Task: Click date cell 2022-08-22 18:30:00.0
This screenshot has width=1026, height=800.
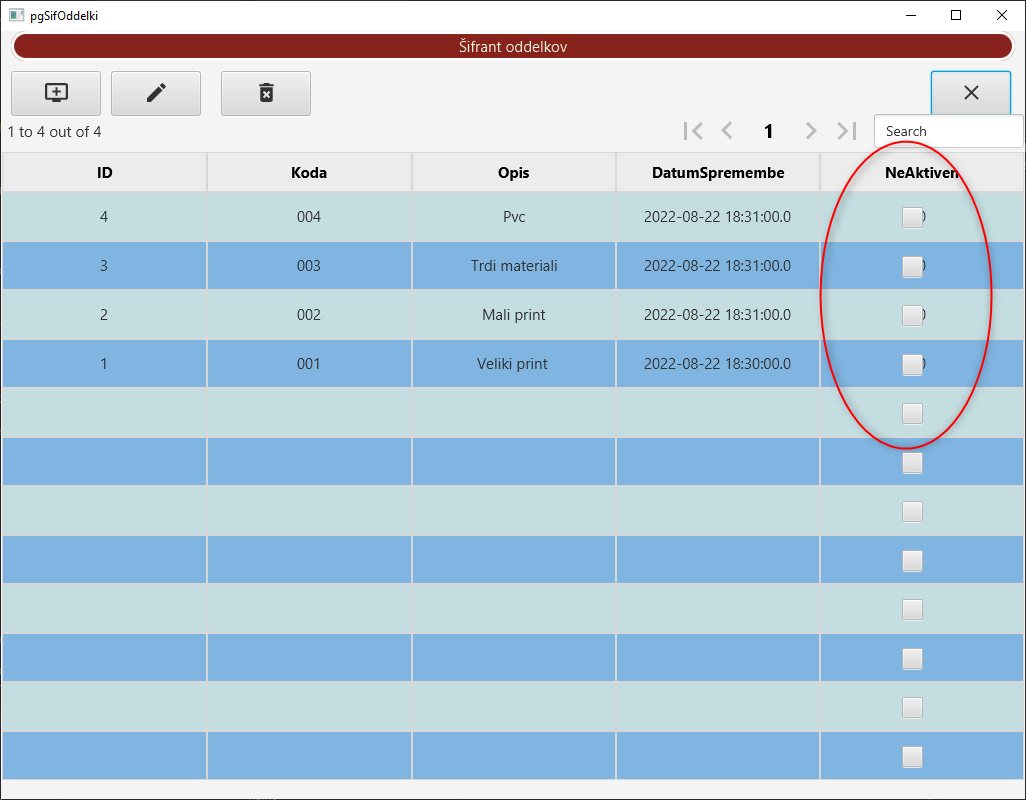Action: coord(718,364)
